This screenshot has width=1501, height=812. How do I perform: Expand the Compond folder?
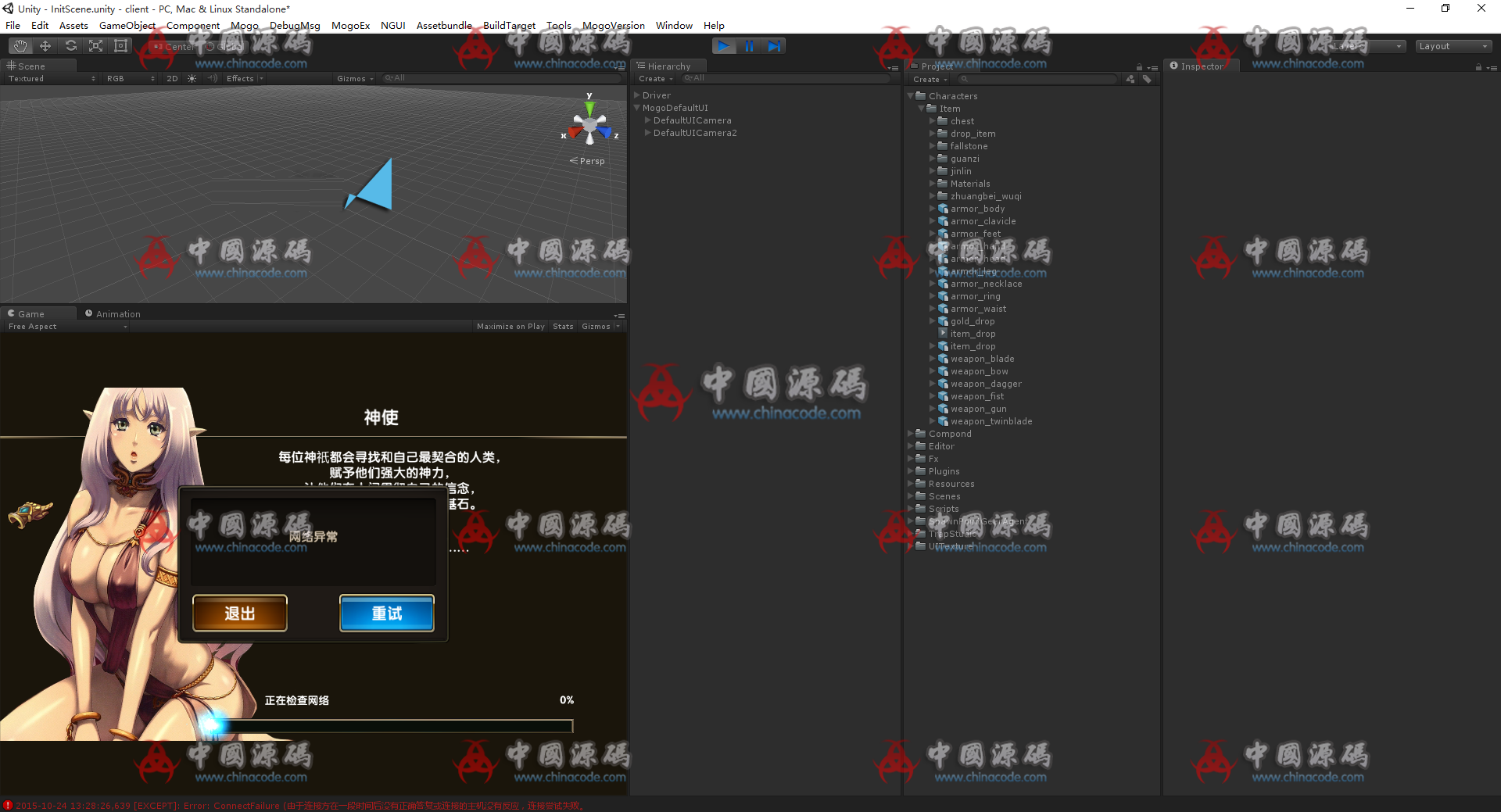point(911,434)
